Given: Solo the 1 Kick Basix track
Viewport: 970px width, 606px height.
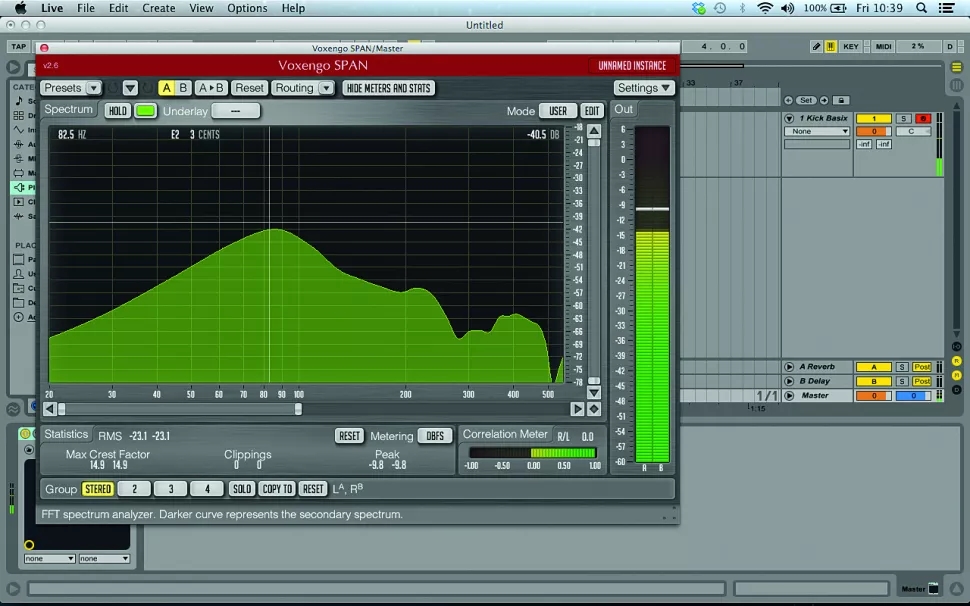Looking at the screenshot, I should coord(902,118).
